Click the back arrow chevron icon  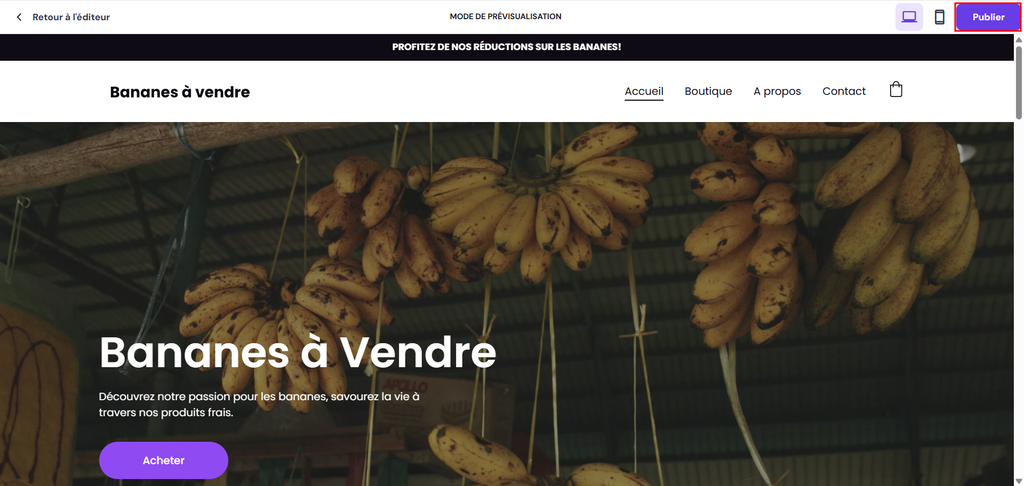click(x=19, y=17)
